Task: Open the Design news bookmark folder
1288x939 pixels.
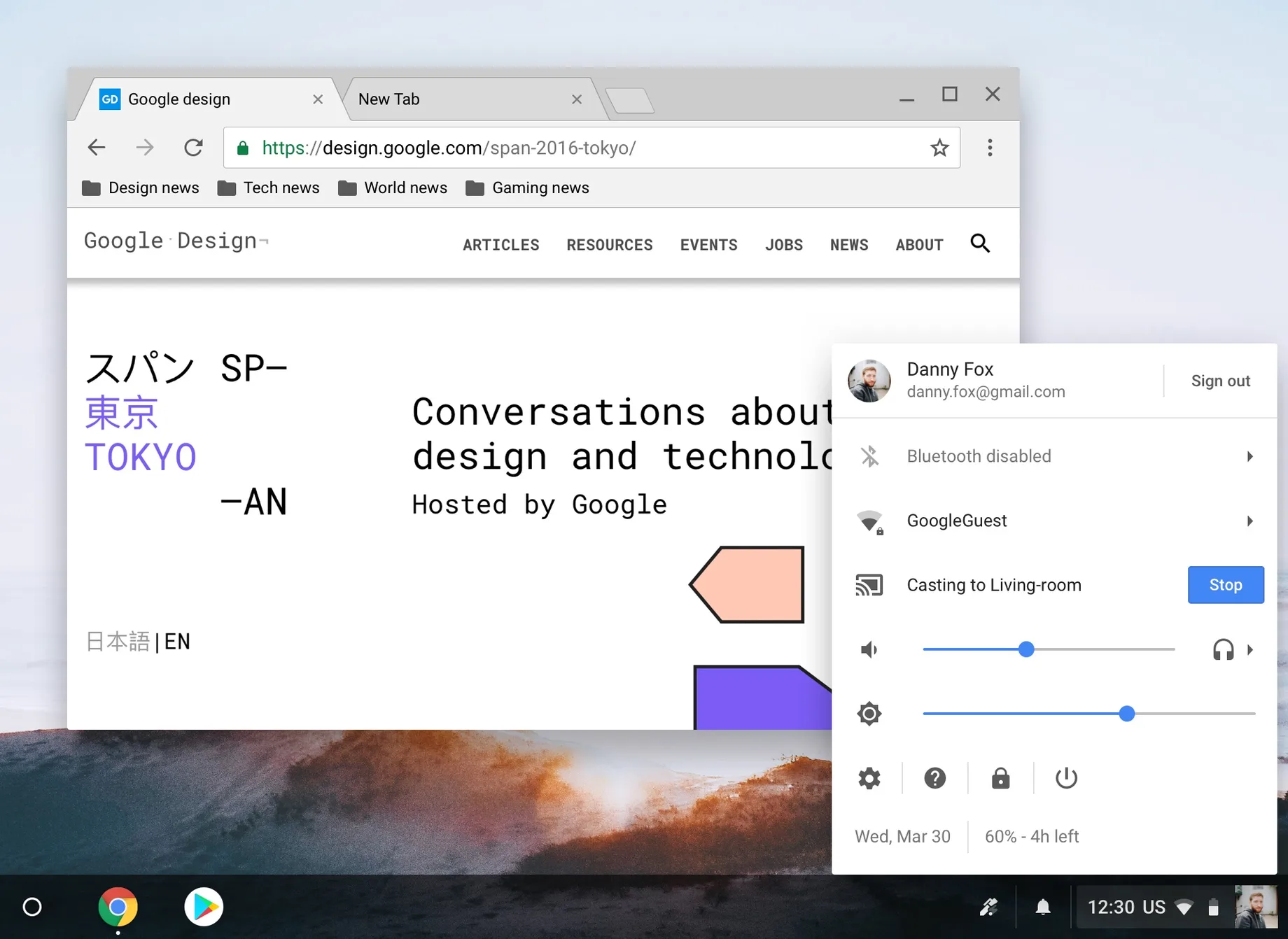Action: (x=140, y=188)
